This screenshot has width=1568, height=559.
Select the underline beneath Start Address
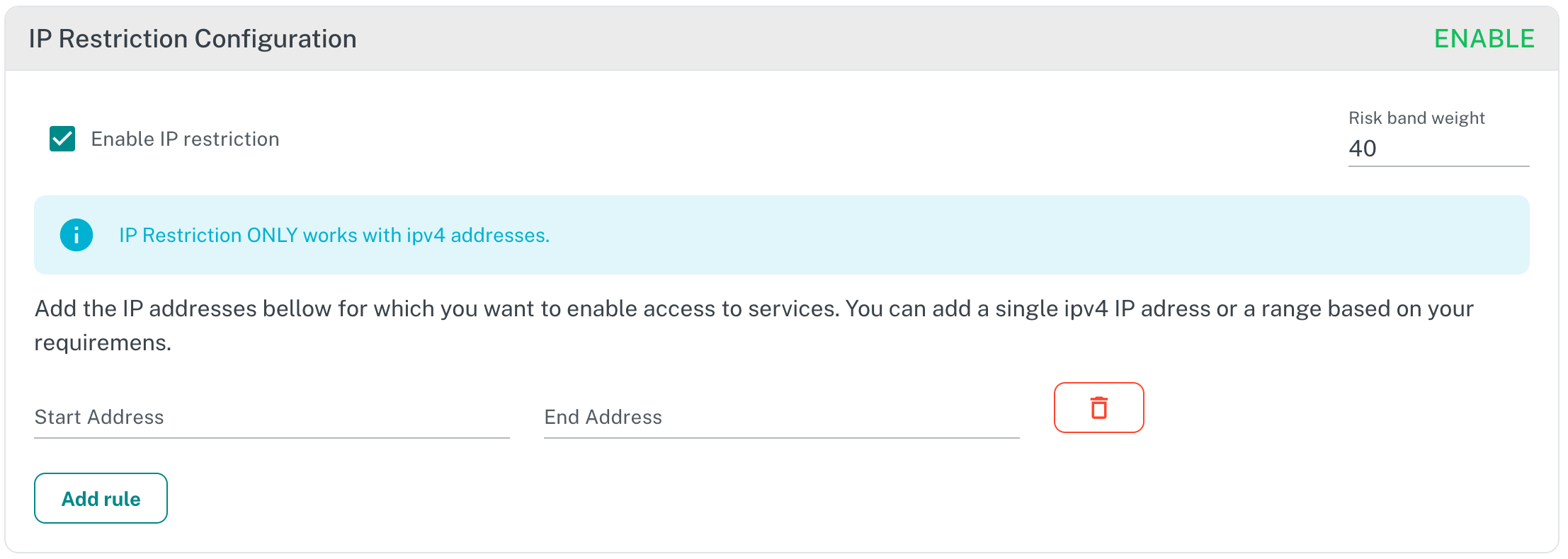(272, 438)
